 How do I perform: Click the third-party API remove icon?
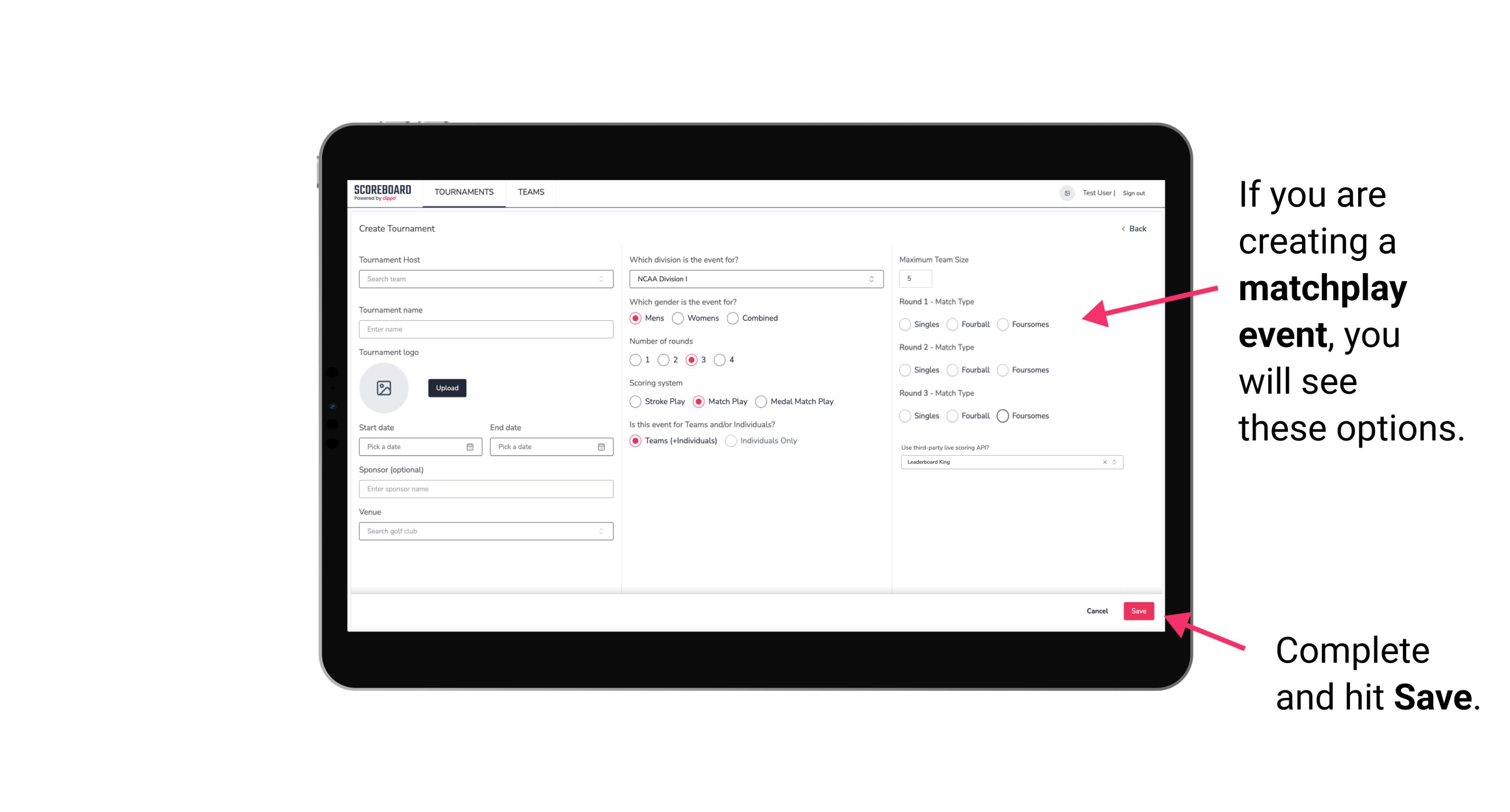pos(1105,462)
